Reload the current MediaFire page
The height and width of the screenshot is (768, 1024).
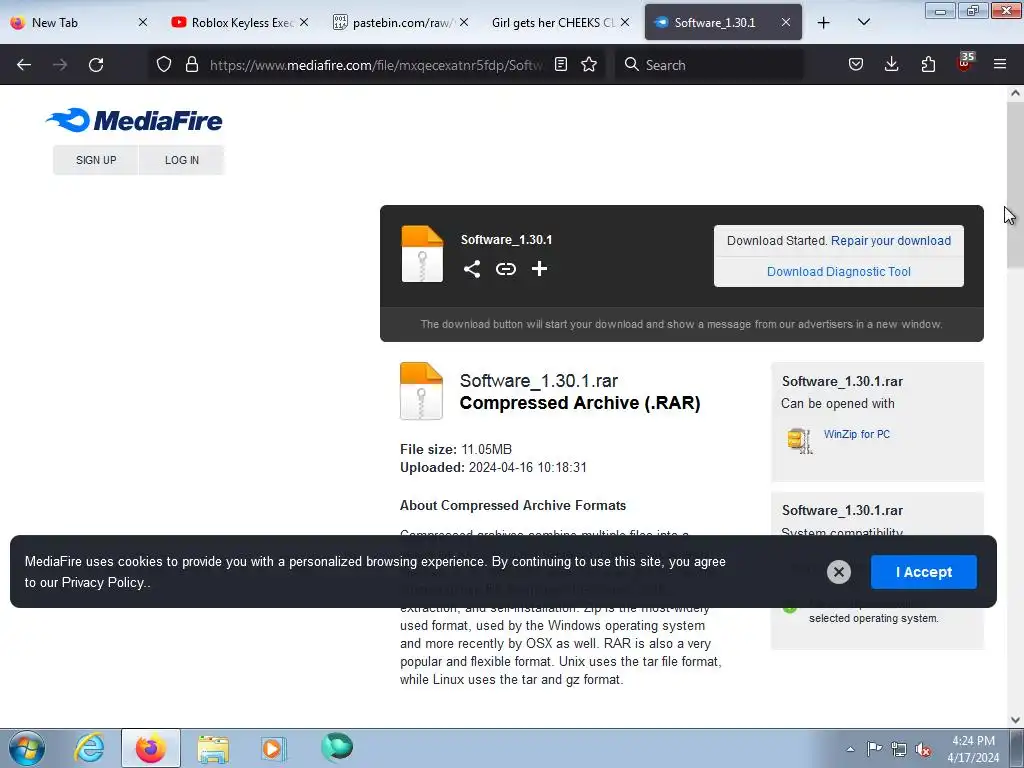96,65
